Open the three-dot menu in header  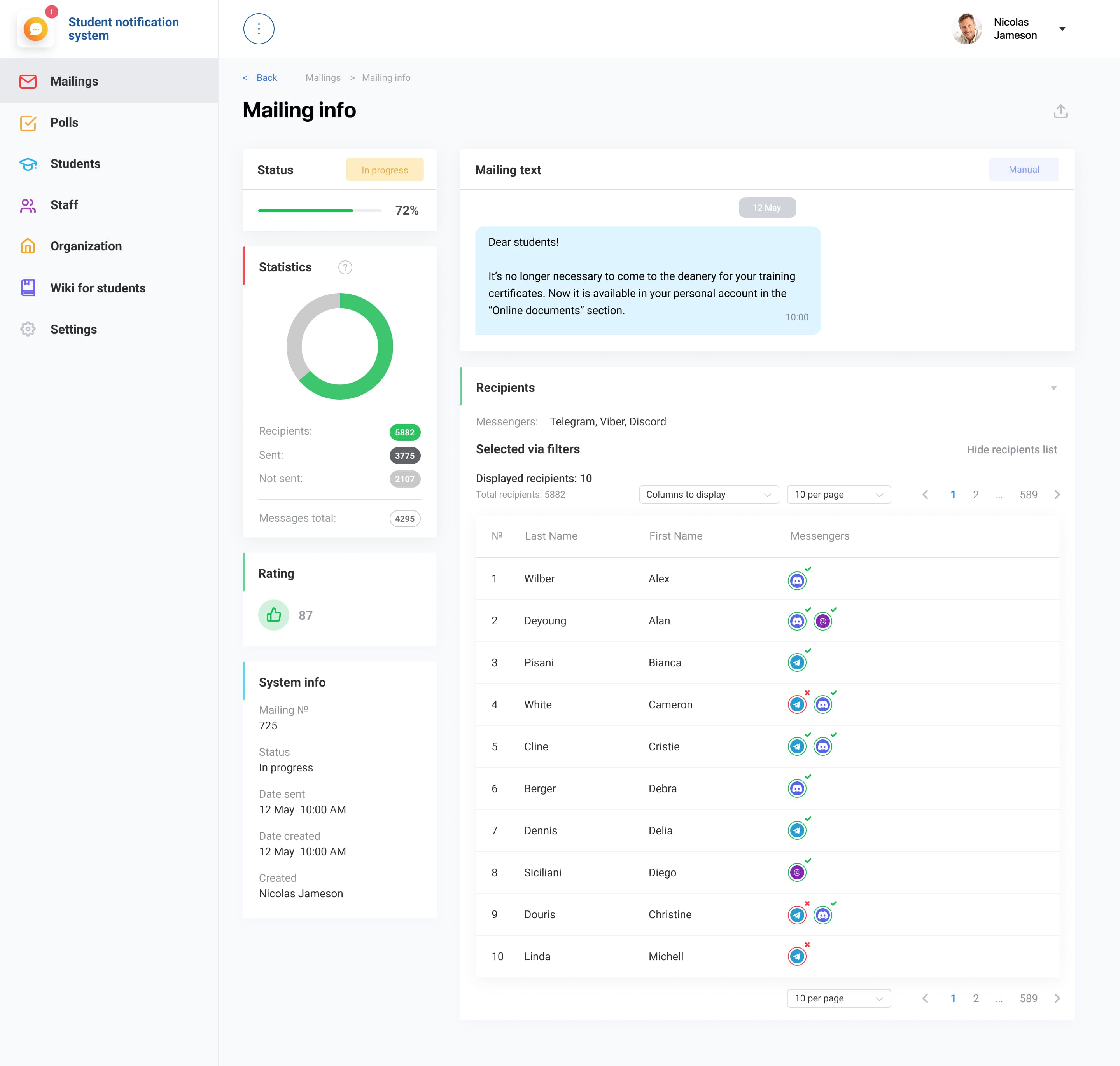point(259,29)
